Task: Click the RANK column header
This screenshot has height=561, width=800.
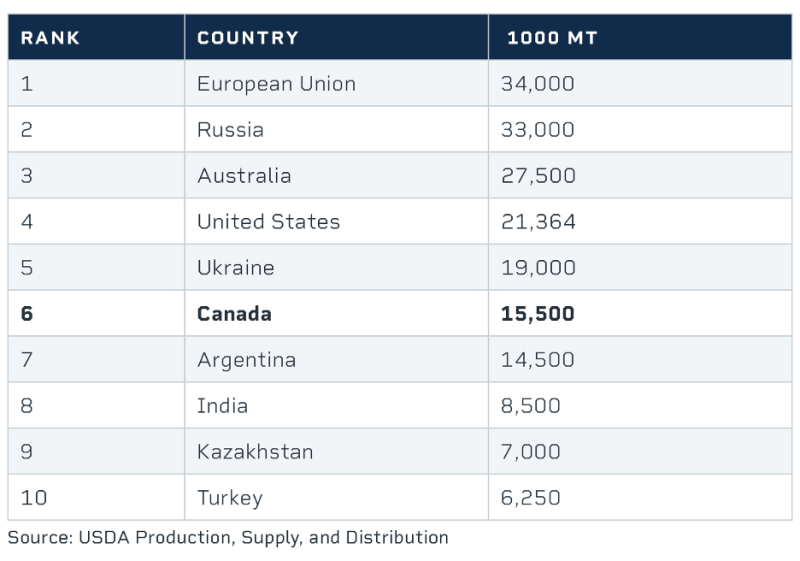Action: tap(50, 38)
